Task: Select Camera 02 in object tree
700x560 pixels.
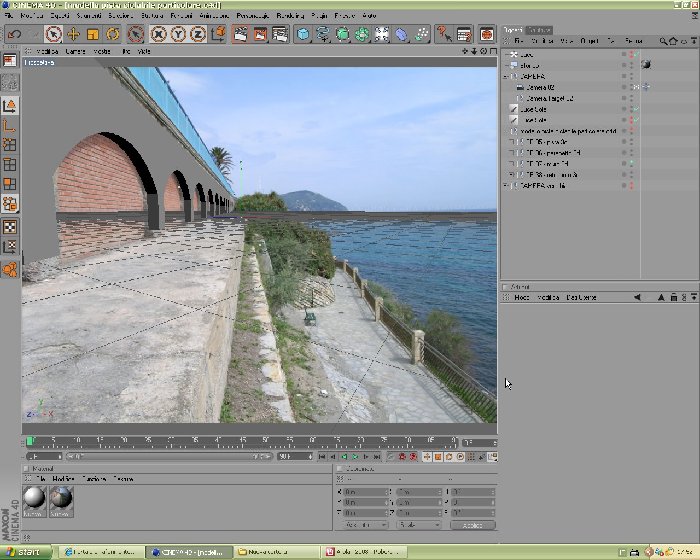Action: (x=540, y=88)
